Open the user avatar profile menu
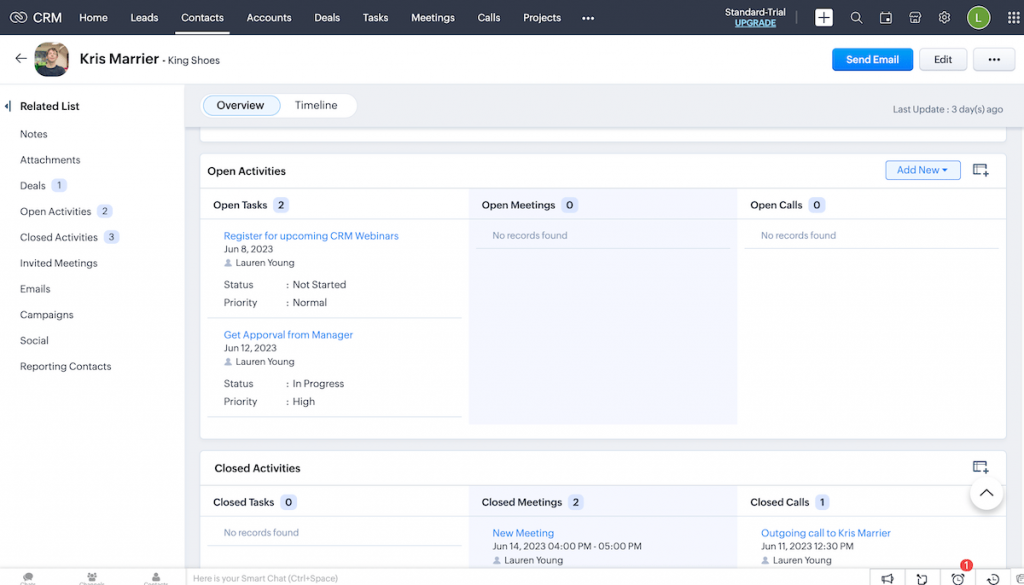This screenshot has width=1024, height=585. click(x=978, y=17)
